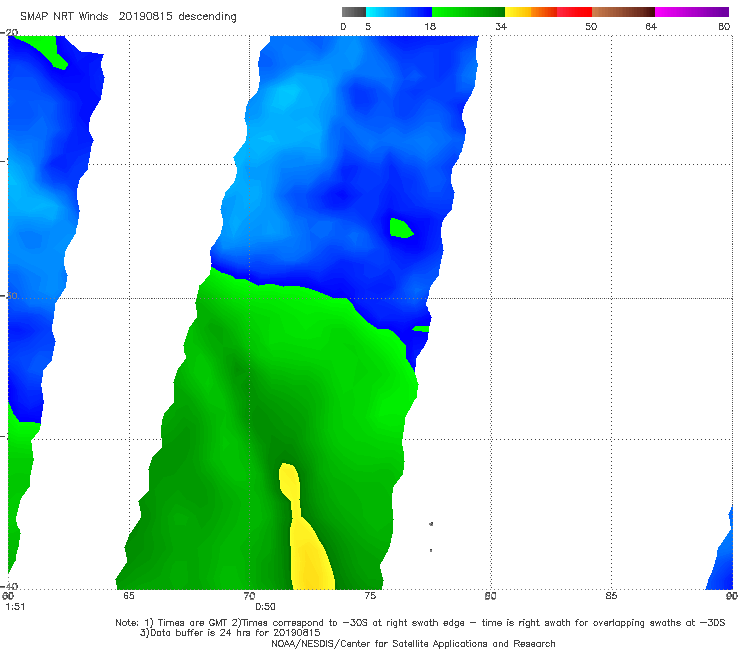The image size is (740, 650).
Task: Click the swath time "0:50"
Action: tap(265, 607)
